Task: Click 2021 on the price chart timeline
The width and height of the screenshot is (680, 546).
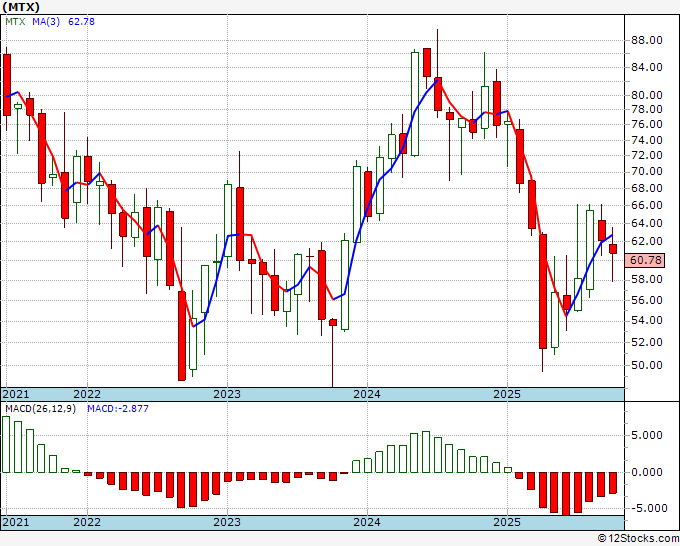Action: pyautogui.click(x=16, y=394)
